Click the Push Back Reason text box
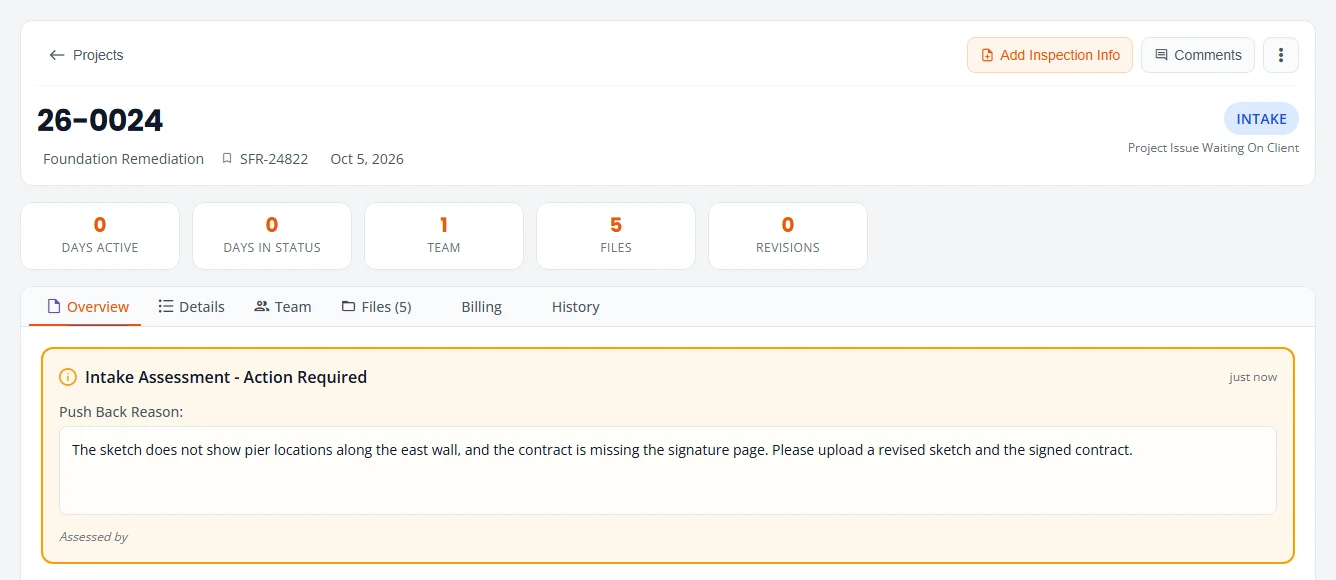Screen dimensions: 1336x580 pyautogui.click(x=668, y=471)
